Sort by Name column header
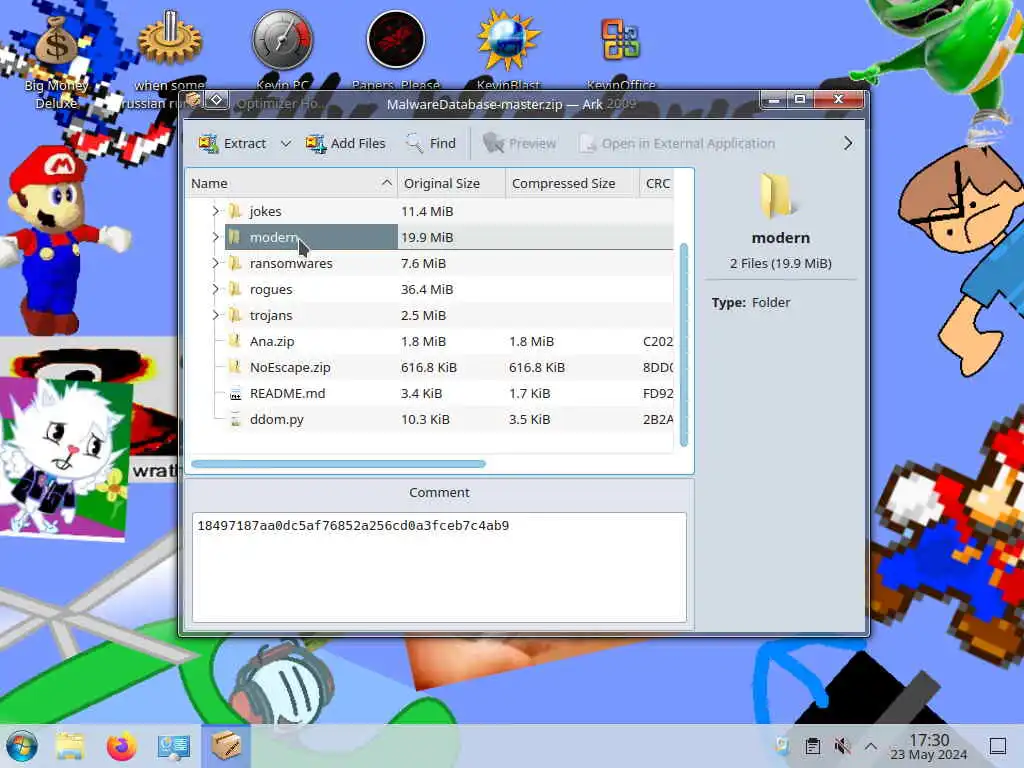This screenshot has width=1024, height=768. point(291,184)
